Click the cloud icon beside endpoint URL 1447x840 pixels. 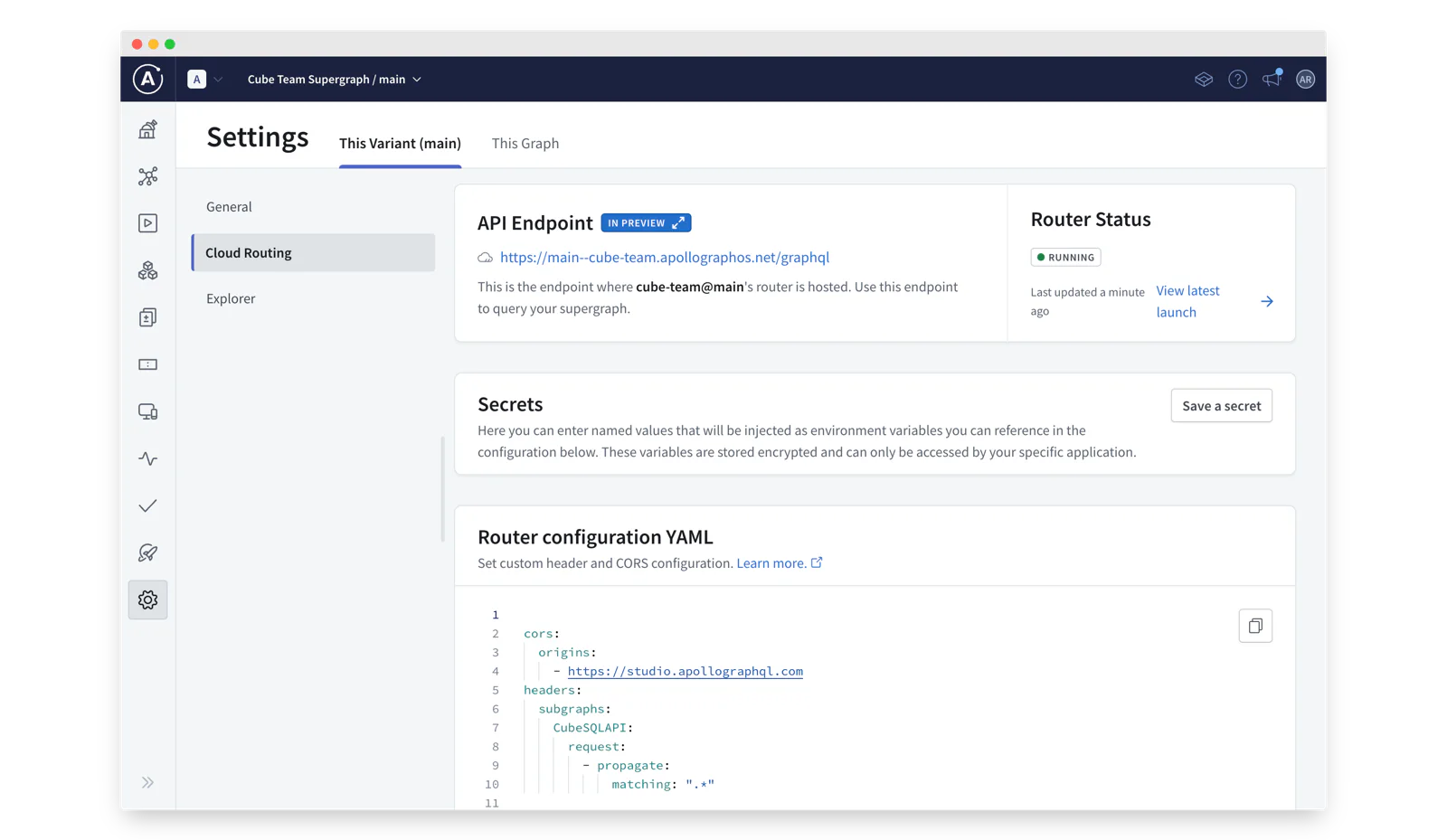point(486,258)
